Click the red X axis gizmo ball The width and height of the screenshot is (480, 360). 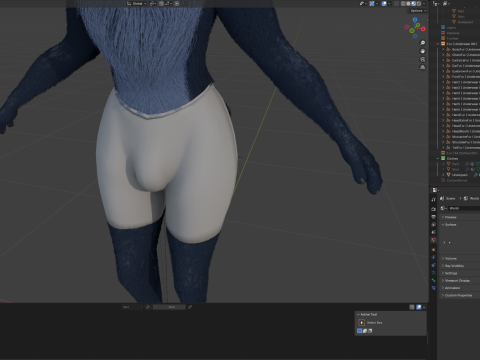(423, 29)
